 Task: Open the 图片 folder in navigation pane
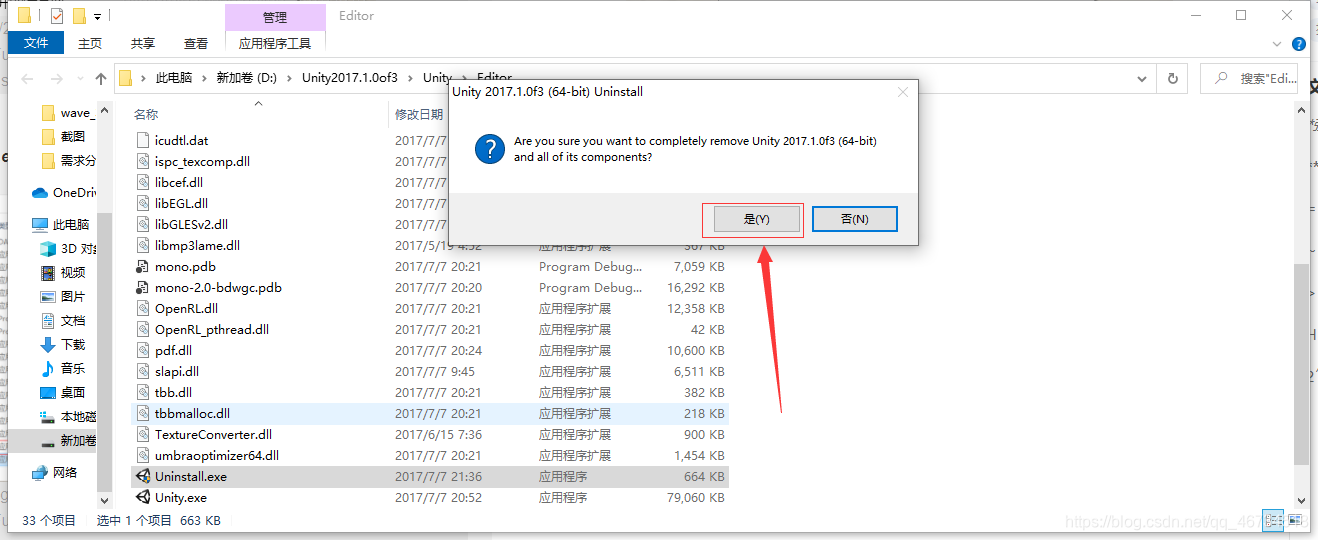click(x=62, y=297)
